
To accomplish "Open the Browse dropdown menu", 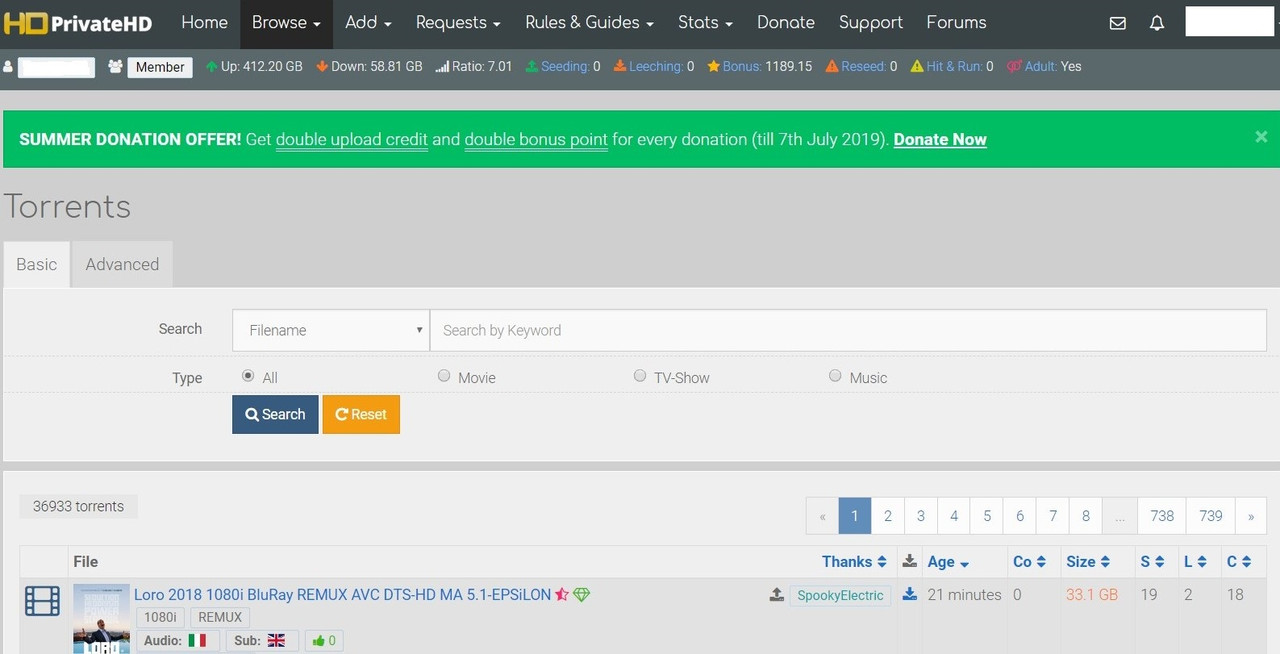I will (286, 23).
